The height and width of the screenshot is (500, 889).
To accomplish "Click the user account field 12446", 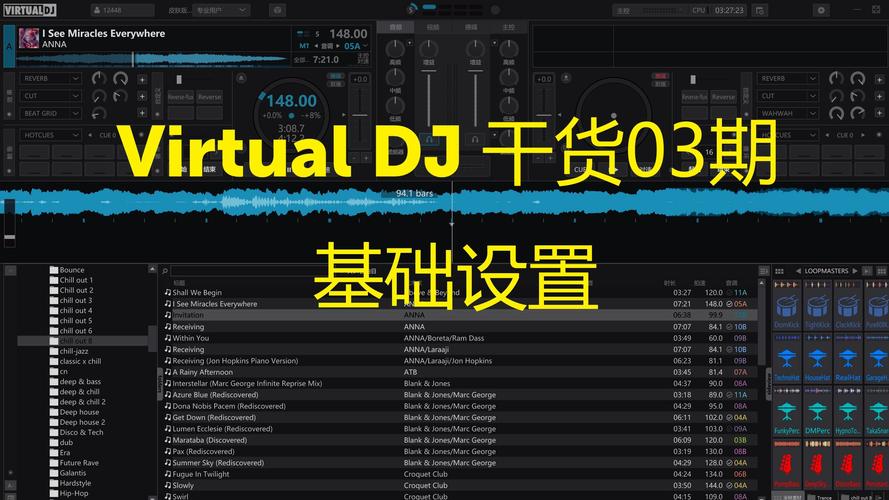I will tap(122, 10).
